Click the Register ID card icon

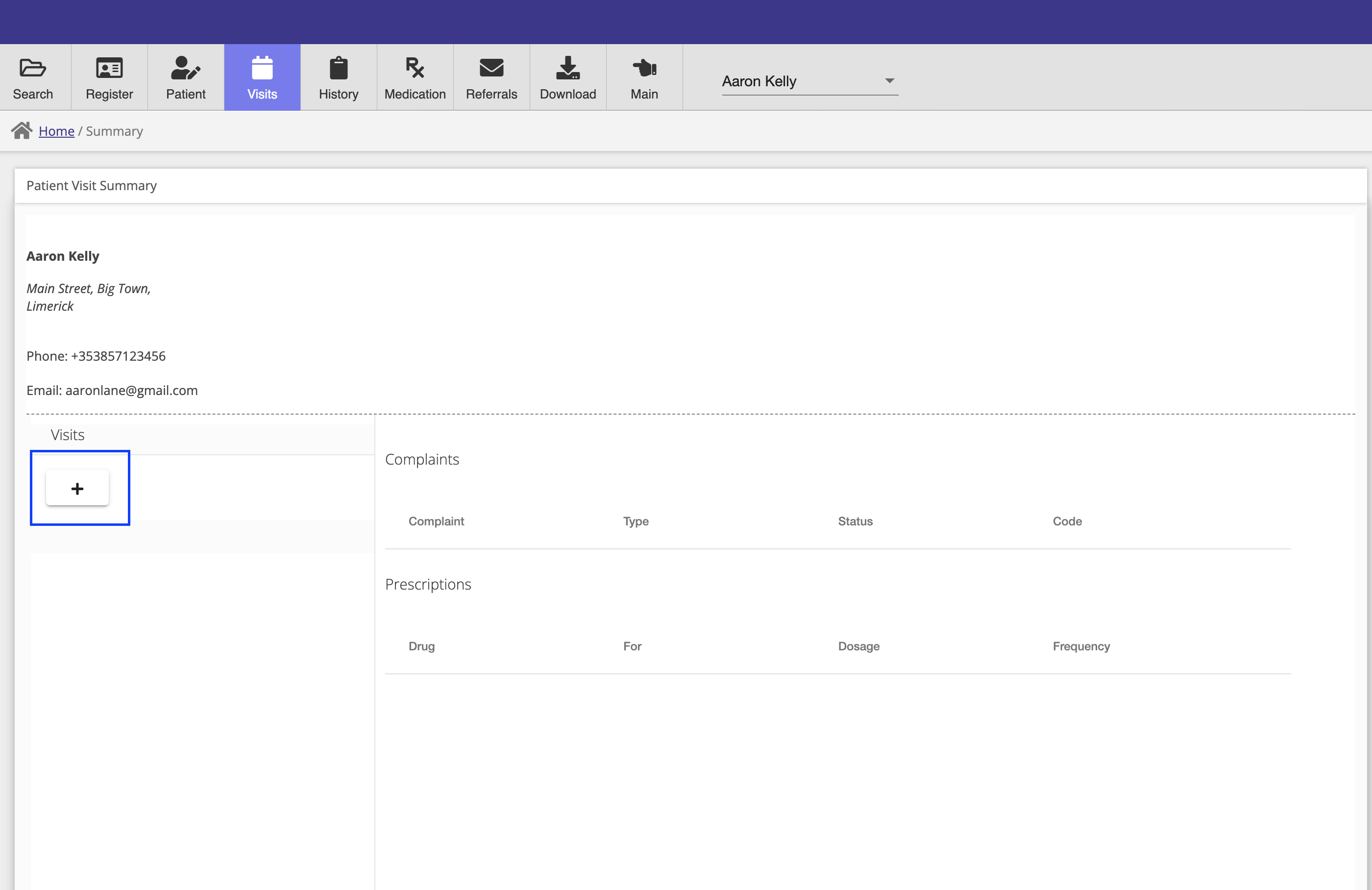[109, 68]
